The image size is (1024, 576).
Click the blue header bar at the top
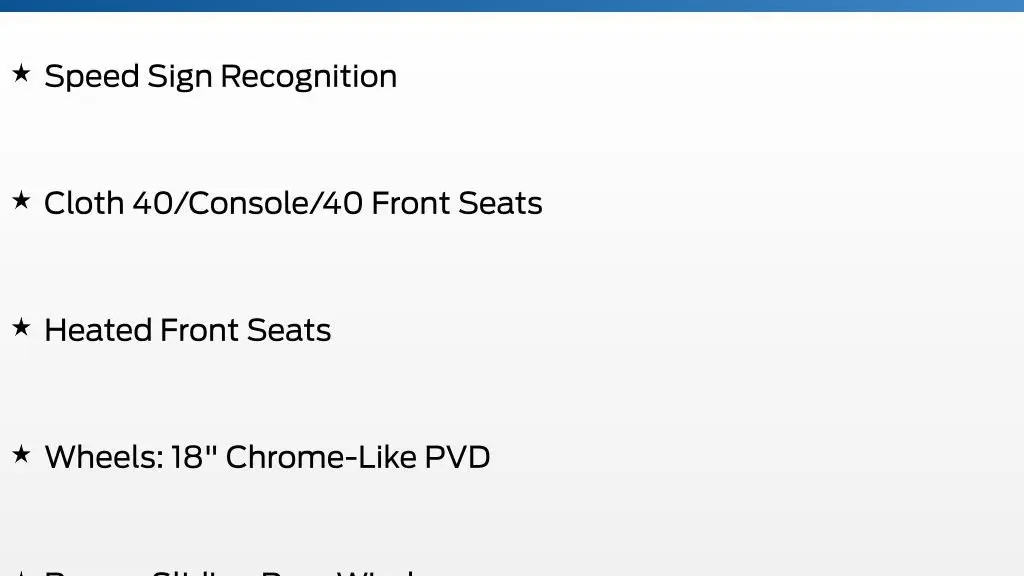tap(512, 5)
